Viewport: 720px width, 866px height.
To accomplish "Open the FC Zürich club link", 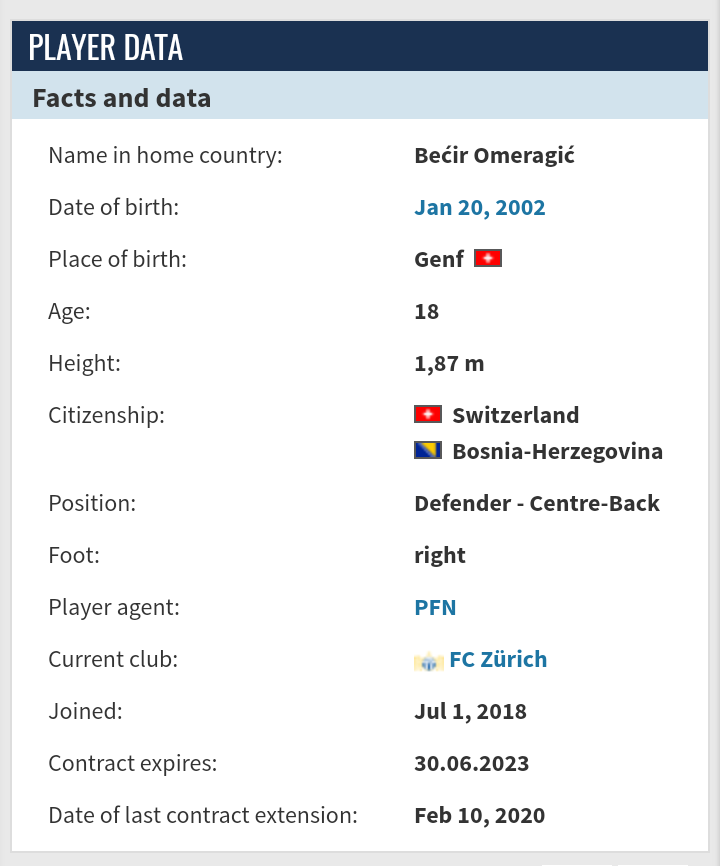I will pos(498,659).
